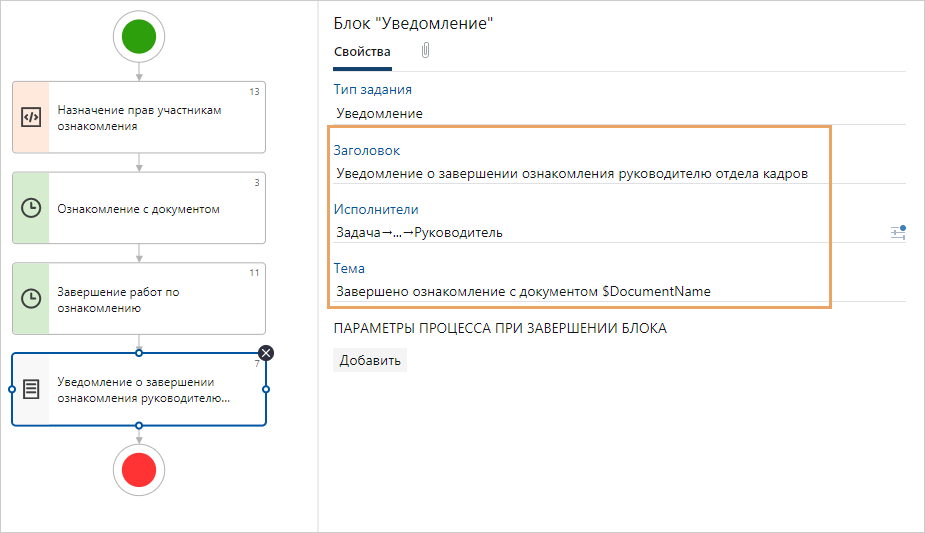Click the red end event circle

[138, 467]
